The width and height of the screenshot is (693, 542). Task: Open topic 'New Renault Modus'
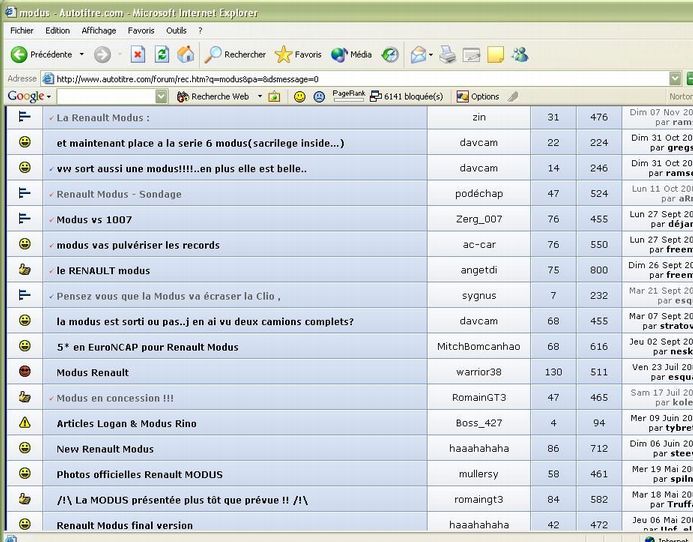(105, 449)
